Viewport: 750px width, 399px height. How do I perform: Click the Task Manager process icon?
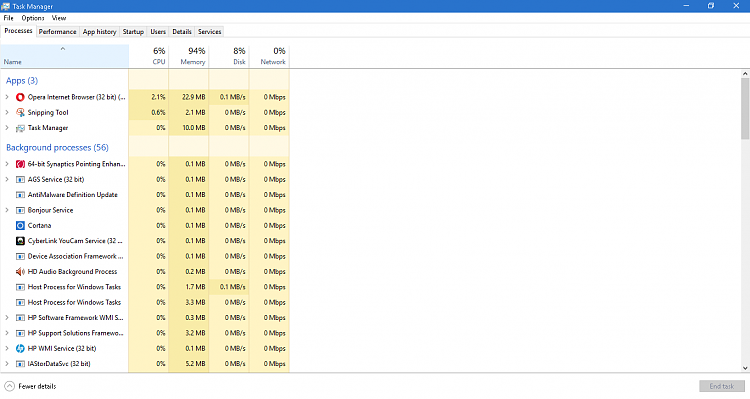tap(20, 128)
